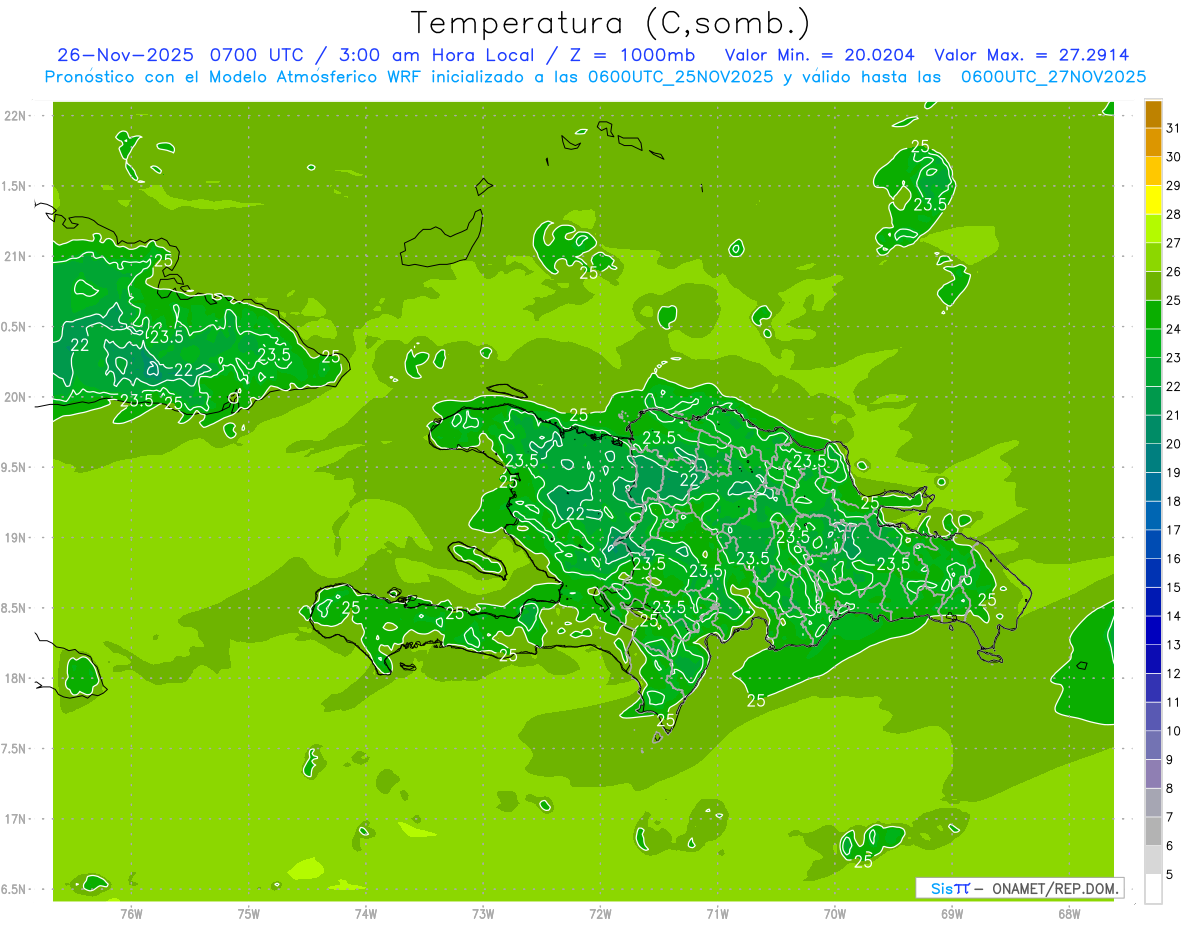This screenshot has width=1200, height=927.
Task: Select the orange swatch between 30 and 31
Action: [x=1154, y=143]
